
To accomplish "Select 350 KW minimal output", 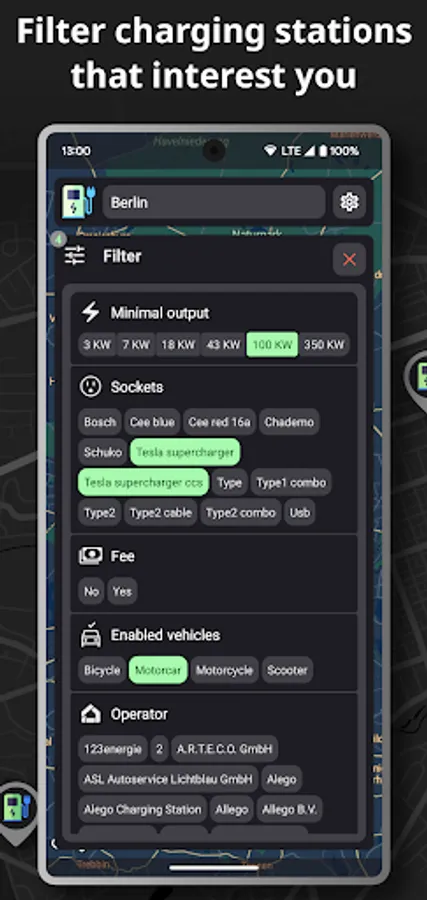I will click(324, 344).
